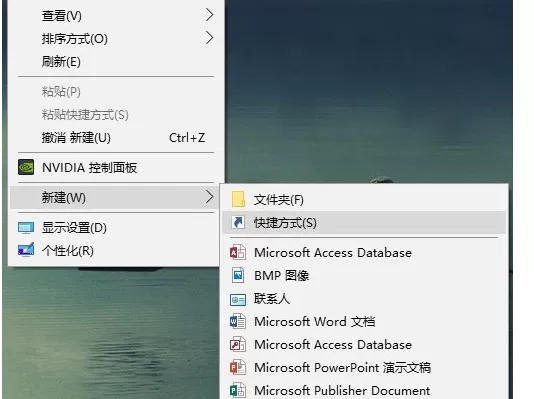Image resolution: width=534 pixels, height=399 pixels.
Task: Click the Publisher document icon
Action: tap(238, 390)
